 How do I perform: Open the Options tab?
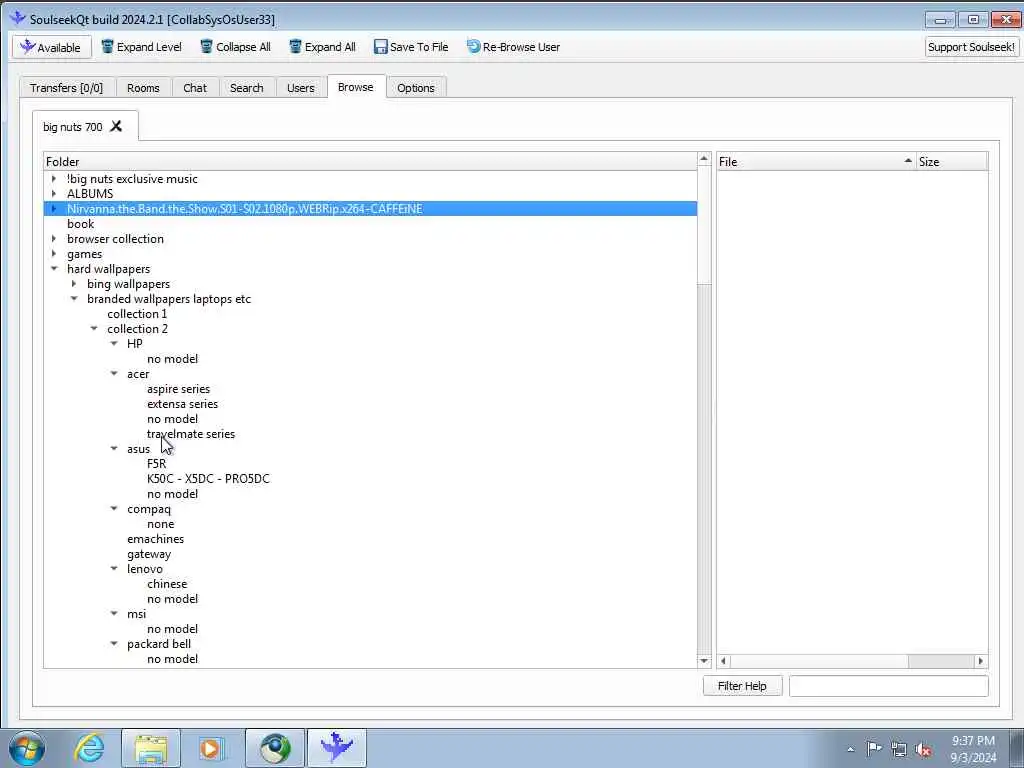tap(415, 88)
